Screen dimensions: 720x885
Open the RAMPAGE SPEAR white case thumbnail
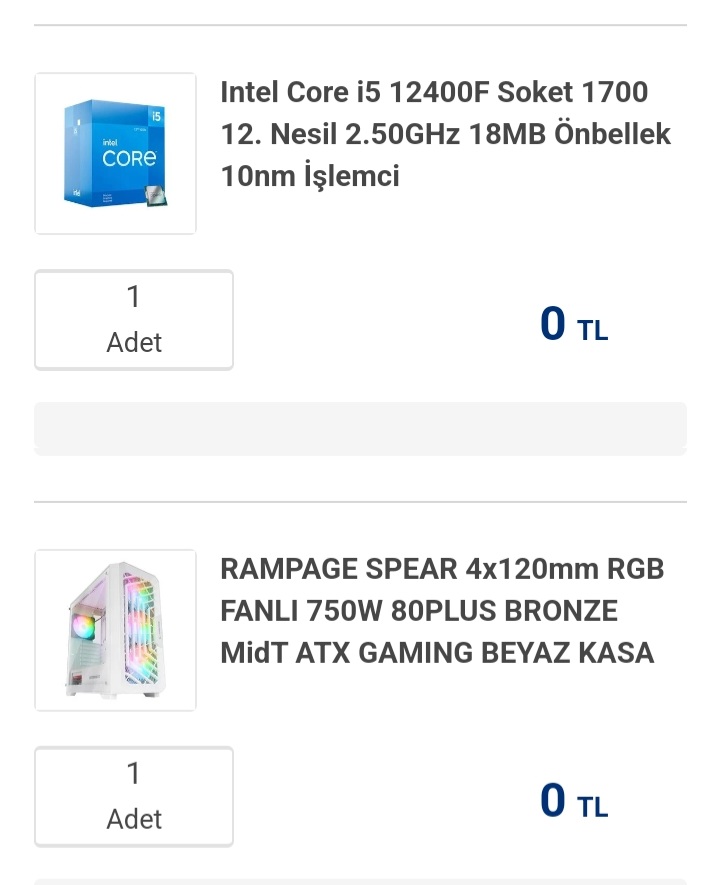click(115, 630)
